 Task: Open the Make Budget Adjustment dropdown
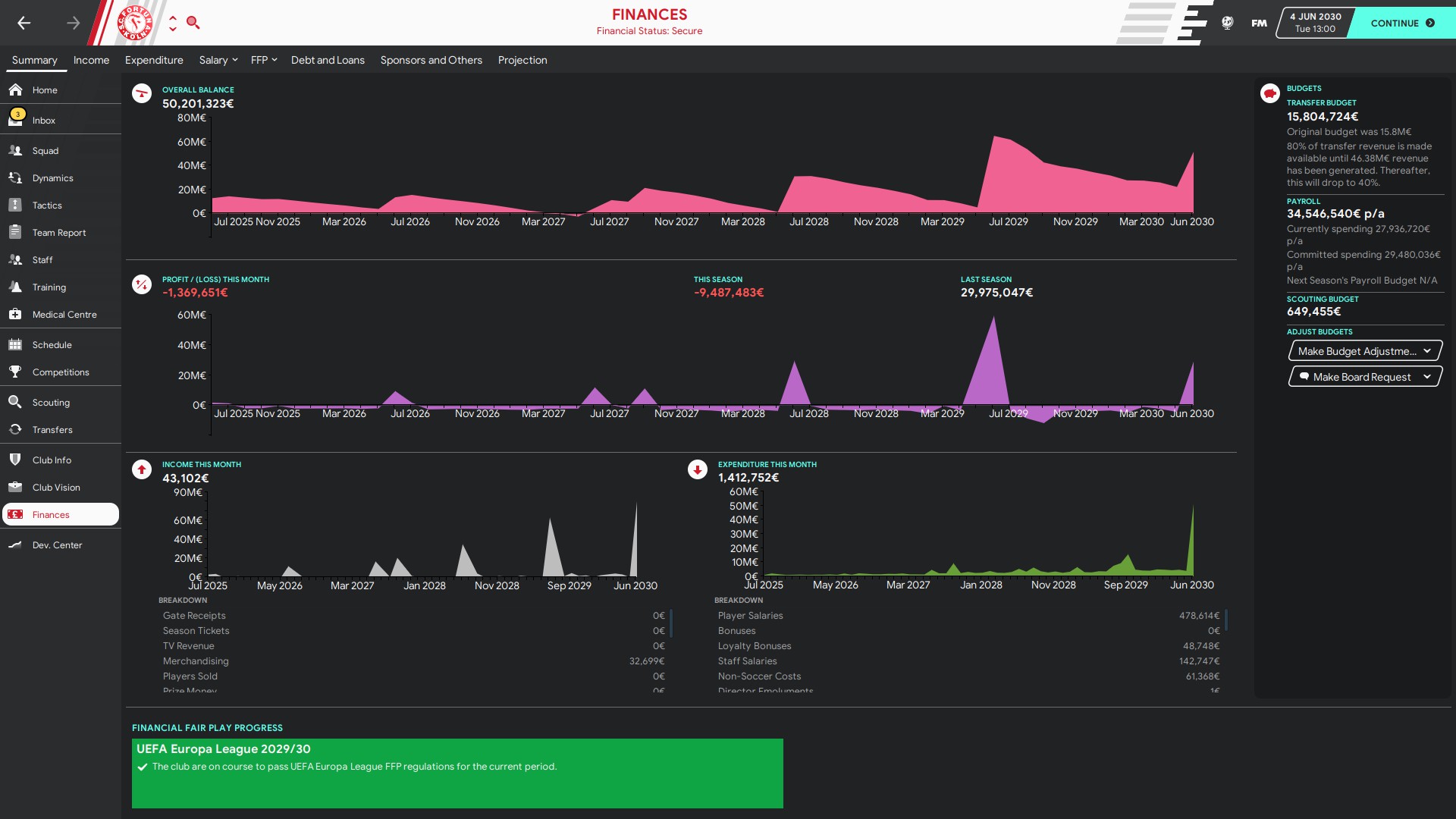click(x=1365, y=351)
